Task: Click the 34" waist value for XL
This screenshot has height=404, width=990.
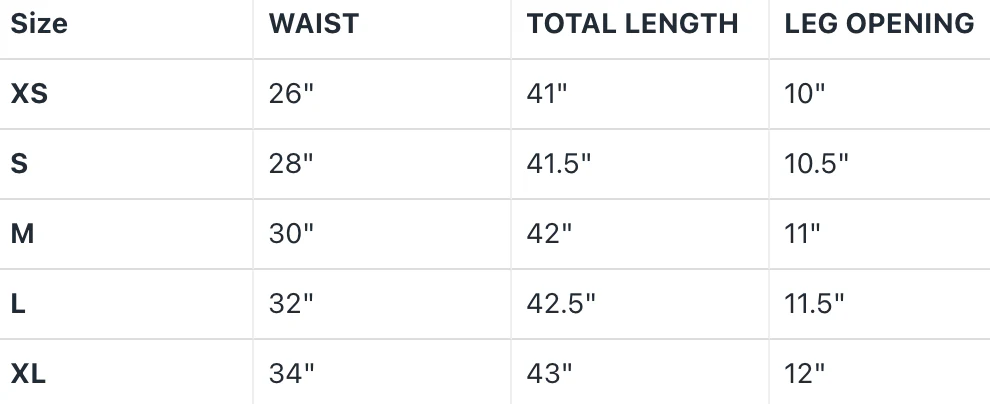Action: [291, 374]
